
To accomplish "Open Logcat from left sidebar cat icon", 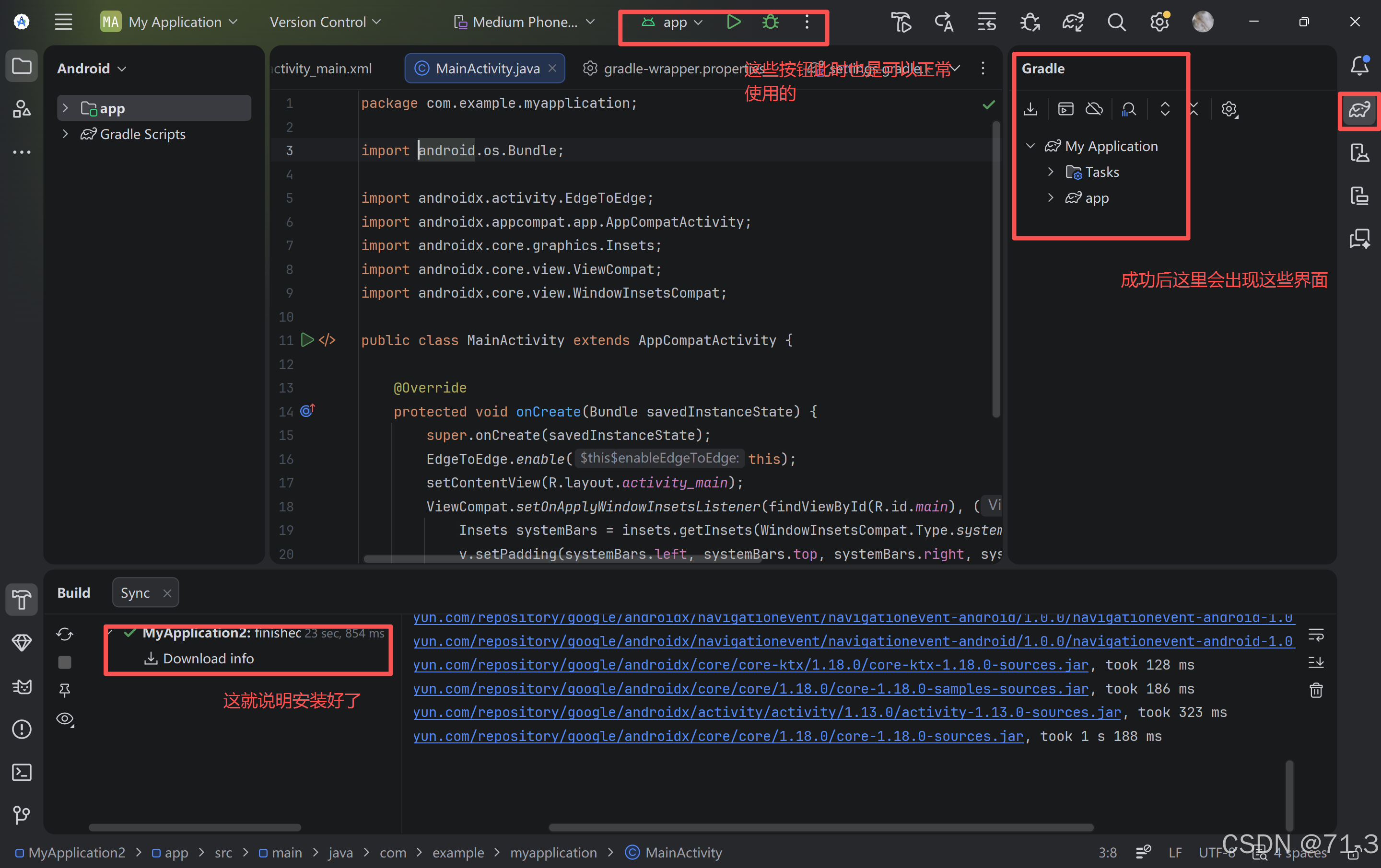I will (22, 686).
